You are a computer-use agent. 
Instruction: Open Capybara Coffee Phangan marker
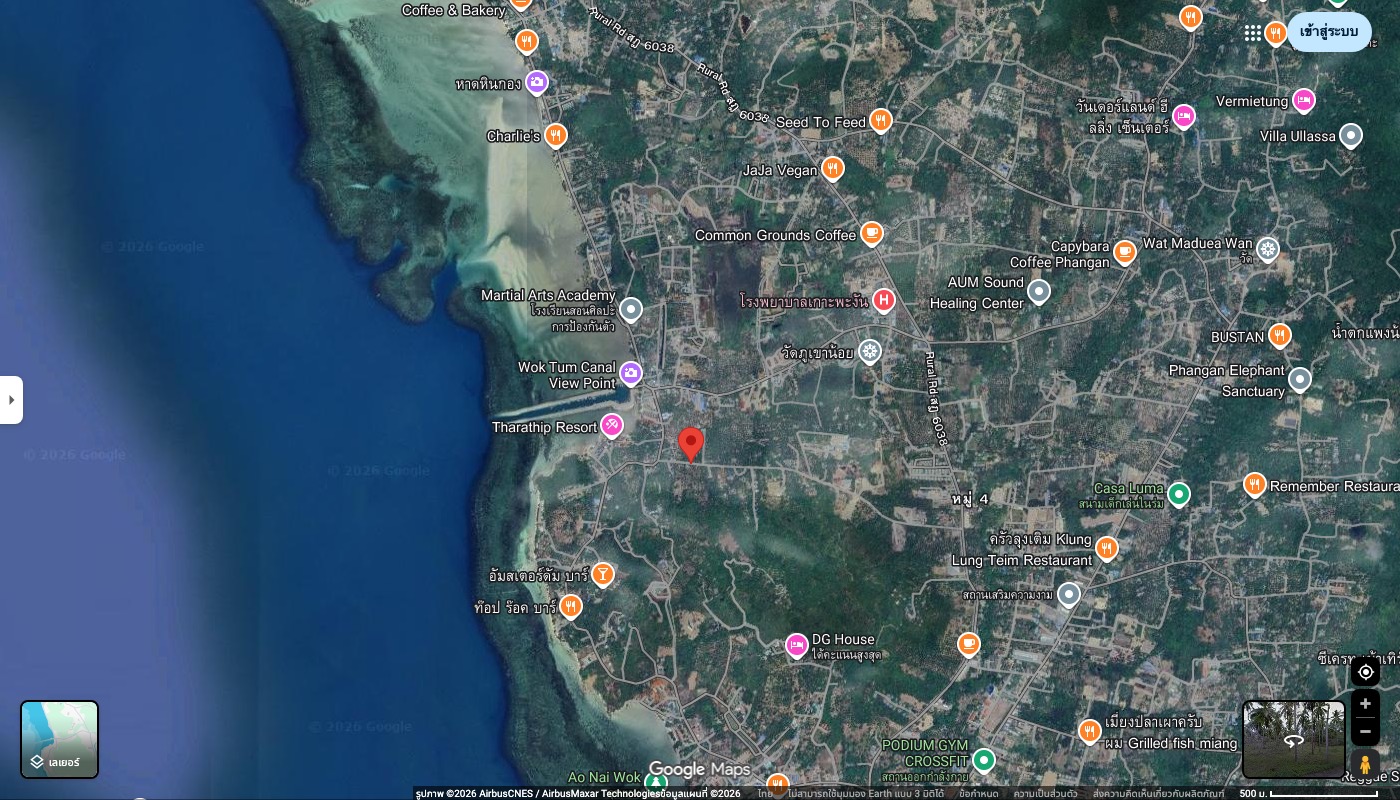click(x=1125, y=251)
